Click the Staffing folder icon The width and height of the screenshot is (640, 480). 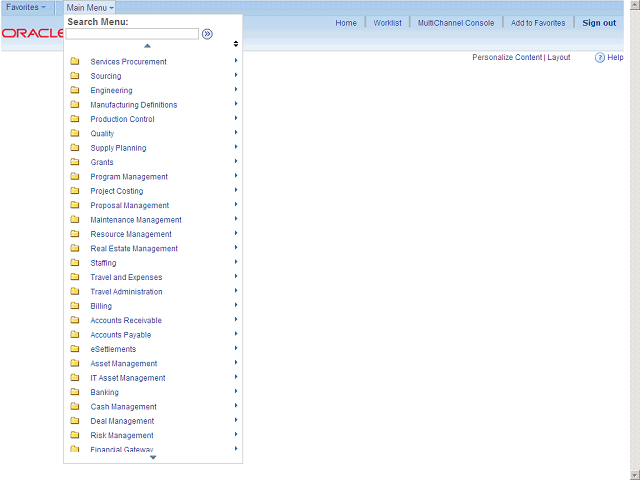pos(75,262)
